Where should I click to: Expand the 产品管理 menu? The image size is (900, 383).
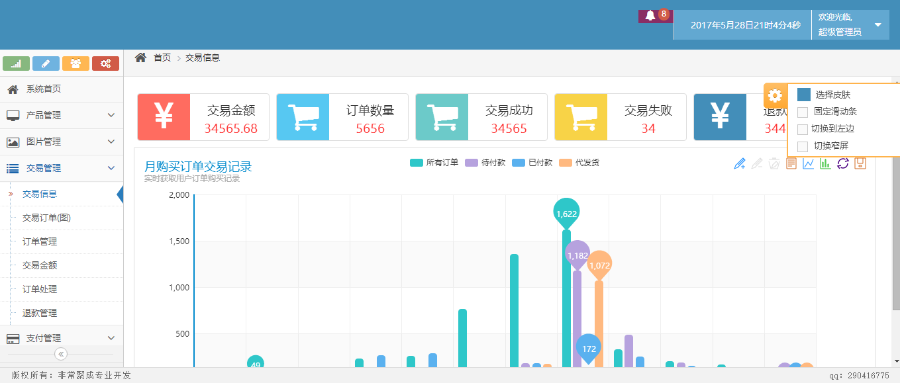point(61,115)
